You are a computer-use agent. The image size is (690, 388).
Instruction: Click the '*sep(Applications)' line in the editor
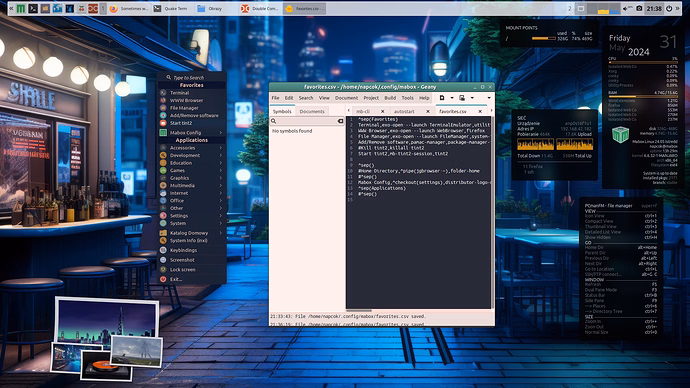pyautogui.click(x=382, y=188)
